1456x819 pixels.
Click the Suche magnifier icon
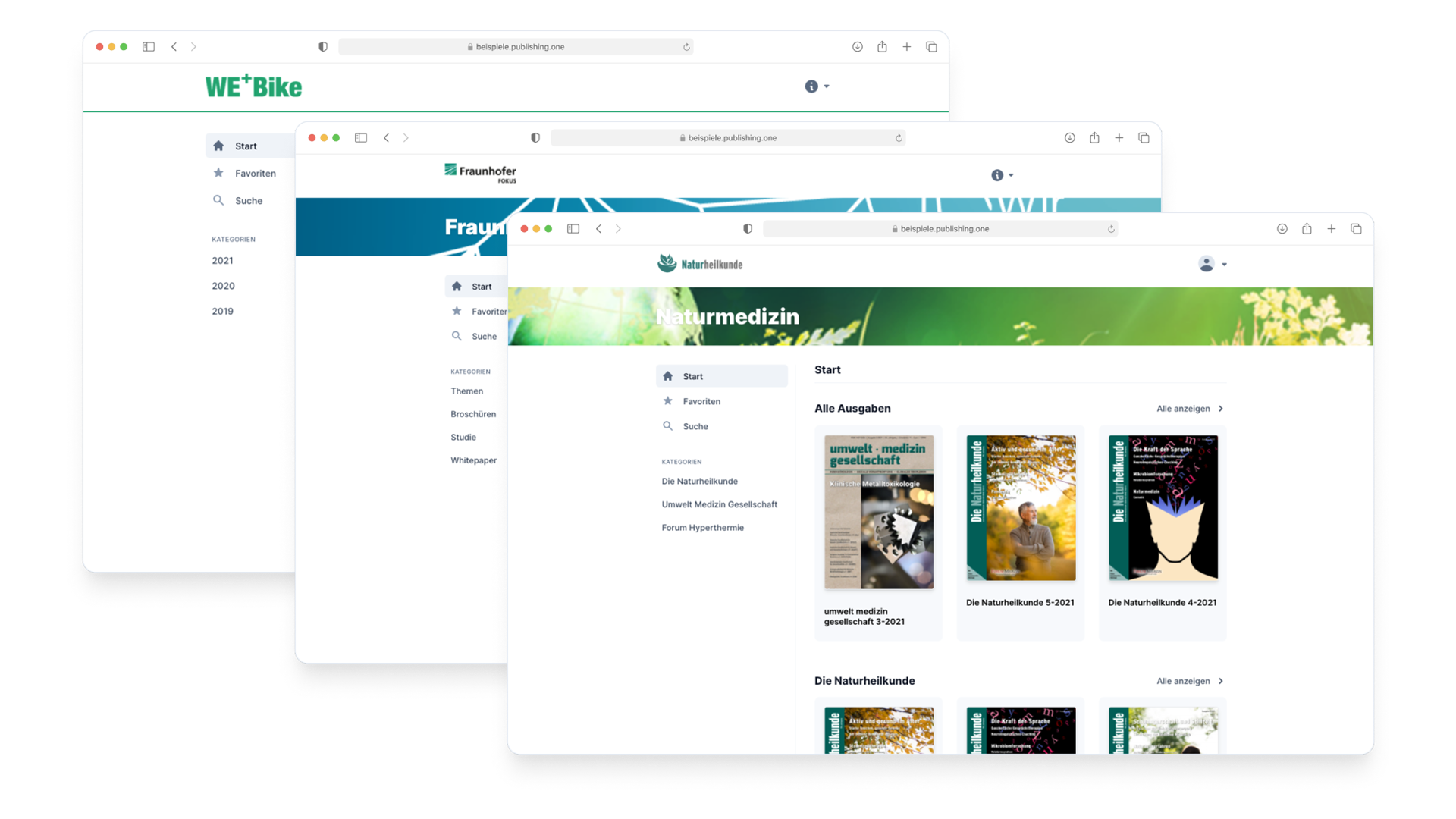pos(668,426)
